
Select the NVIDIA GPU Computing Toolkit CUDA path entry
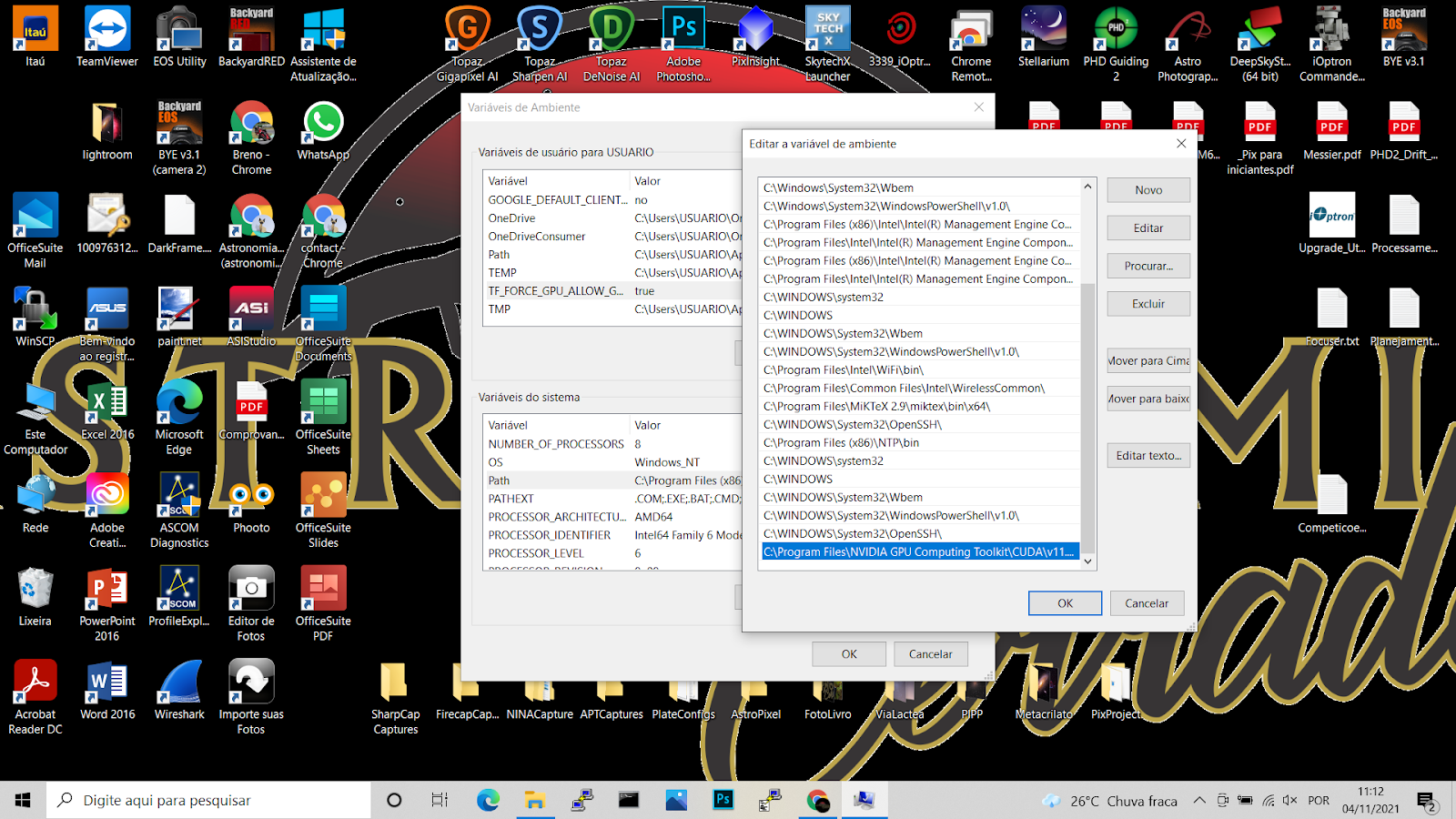pyautogui.click(x=919, y=552)
